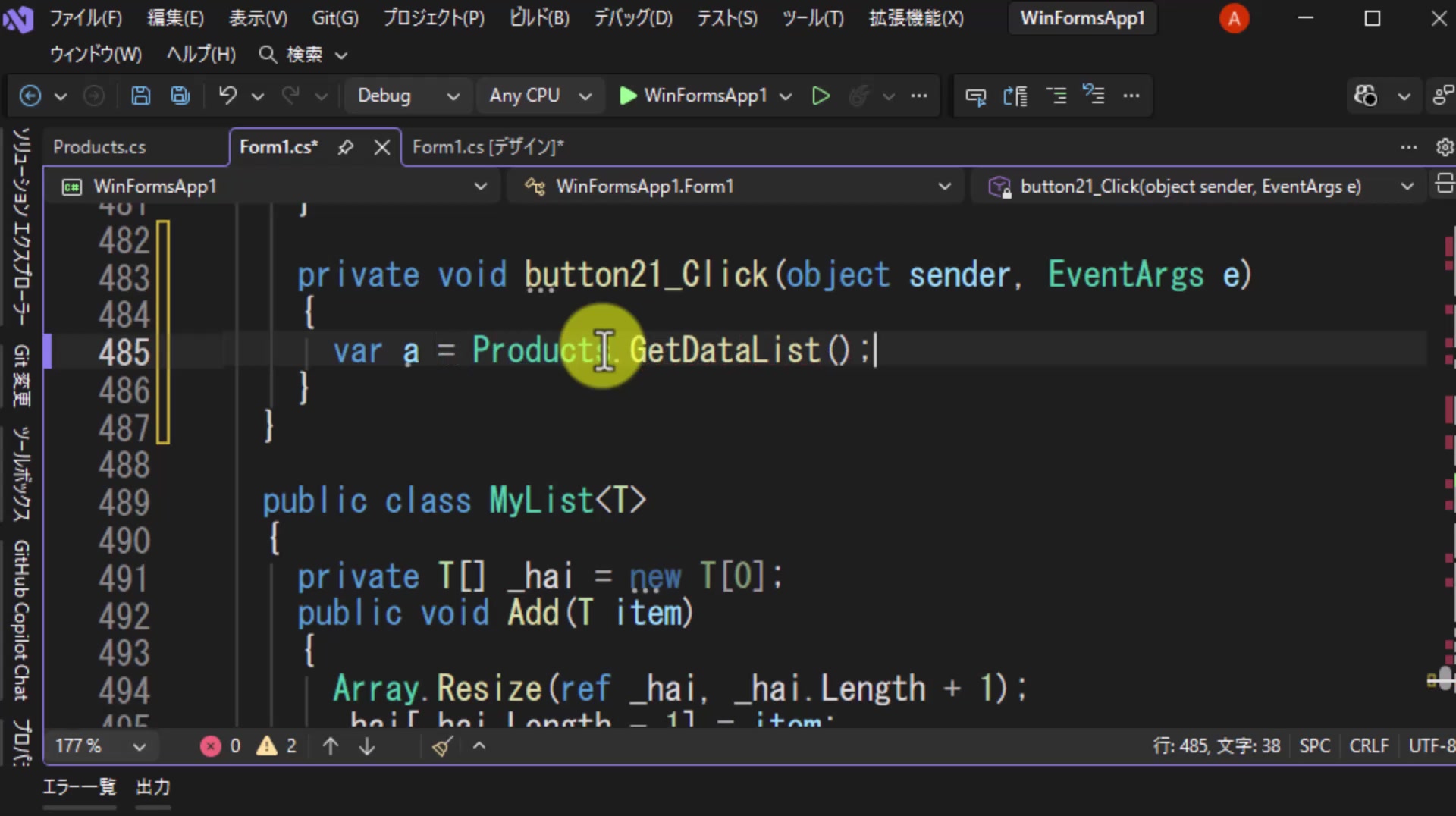1456x816 pixels.
Task: Open the 出力 panel tab
Action: [x=152, y=787]
